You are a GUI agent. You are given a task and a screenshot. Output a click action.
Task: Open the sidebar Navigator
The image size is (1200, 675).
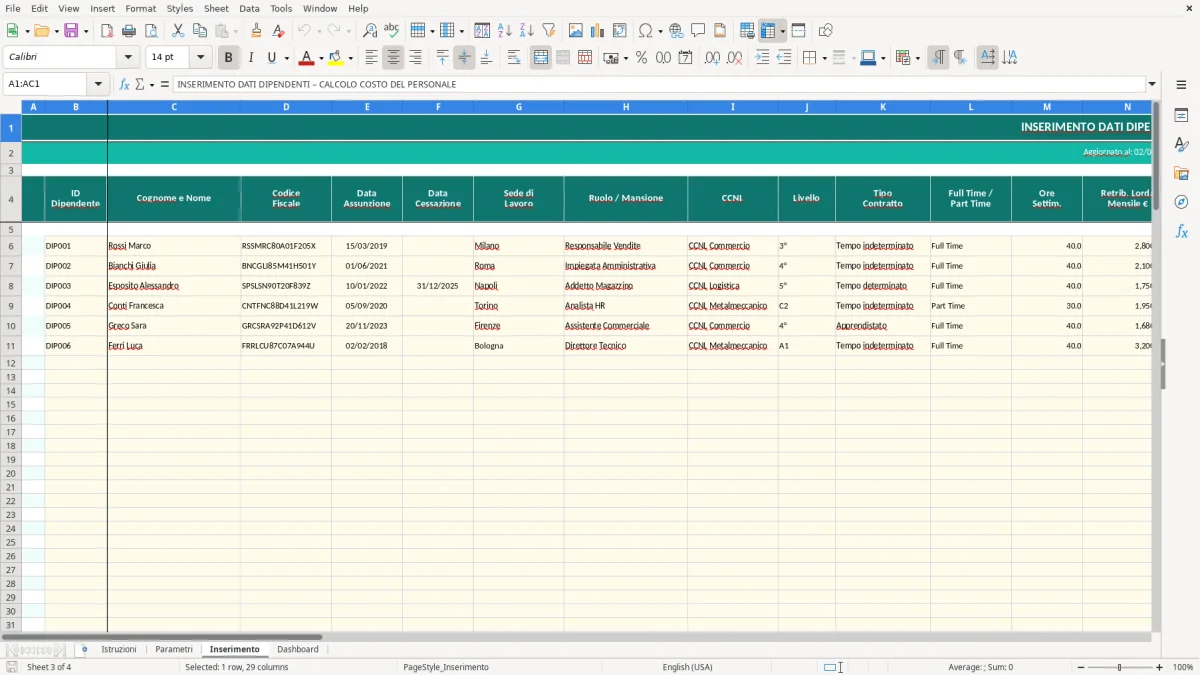pyautogui.click(x=1181, y=202)
